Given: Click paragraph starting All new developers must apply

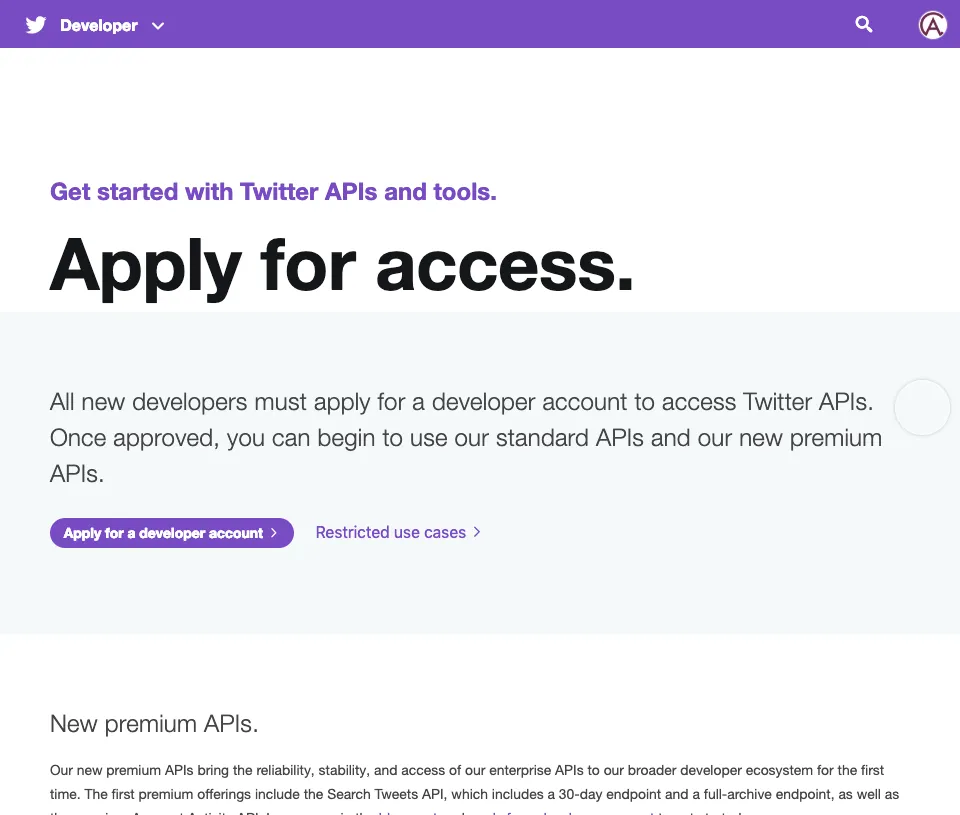Looking at the screenshot, I should (x=466, y=438).
